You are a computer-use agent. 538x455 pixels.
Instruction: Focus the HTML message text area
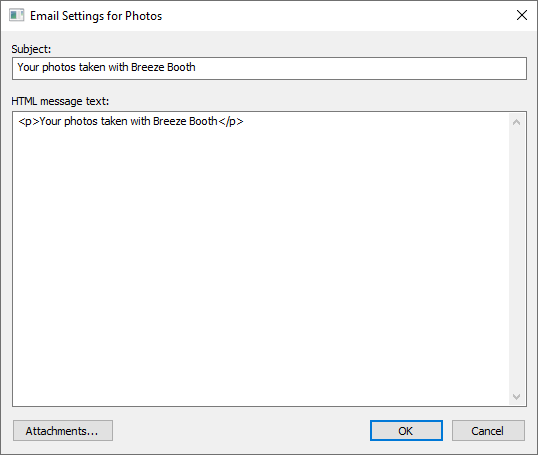click(x=261, y=259)
